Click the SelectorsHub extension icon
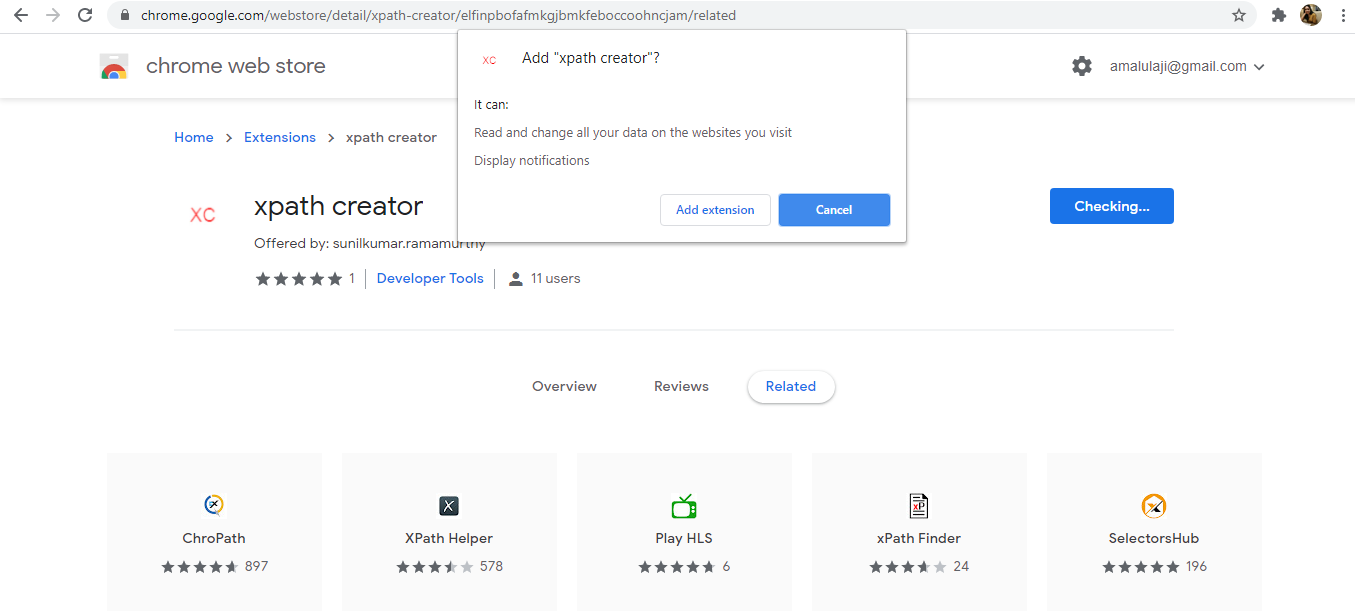Screen dimensions: 1355x611 [1154, 505]
